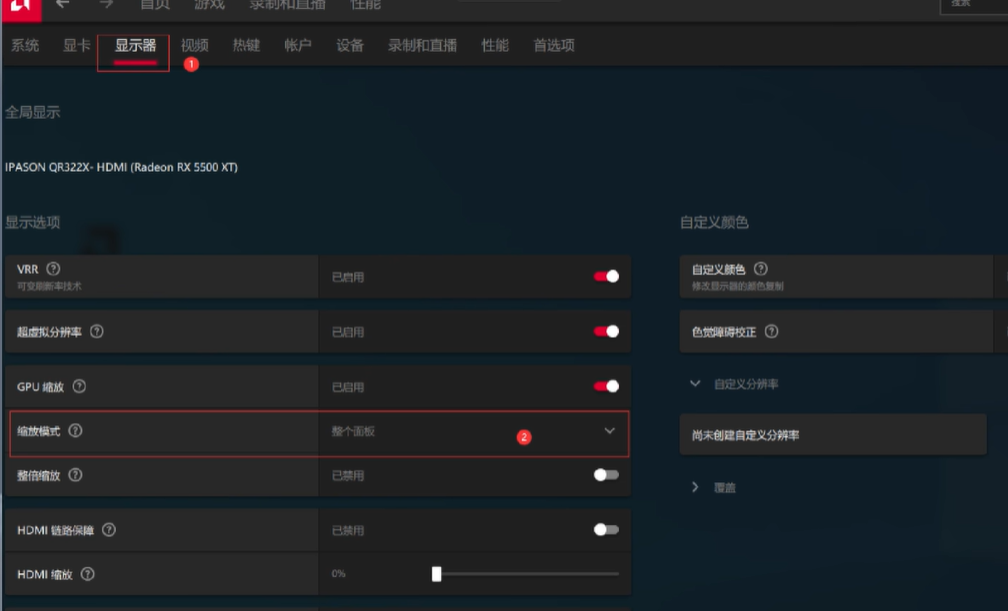Enable the 整倍缩放 toggle
Screen dimensions: 1008x611
pyautogui.click(x=606, y=475)
